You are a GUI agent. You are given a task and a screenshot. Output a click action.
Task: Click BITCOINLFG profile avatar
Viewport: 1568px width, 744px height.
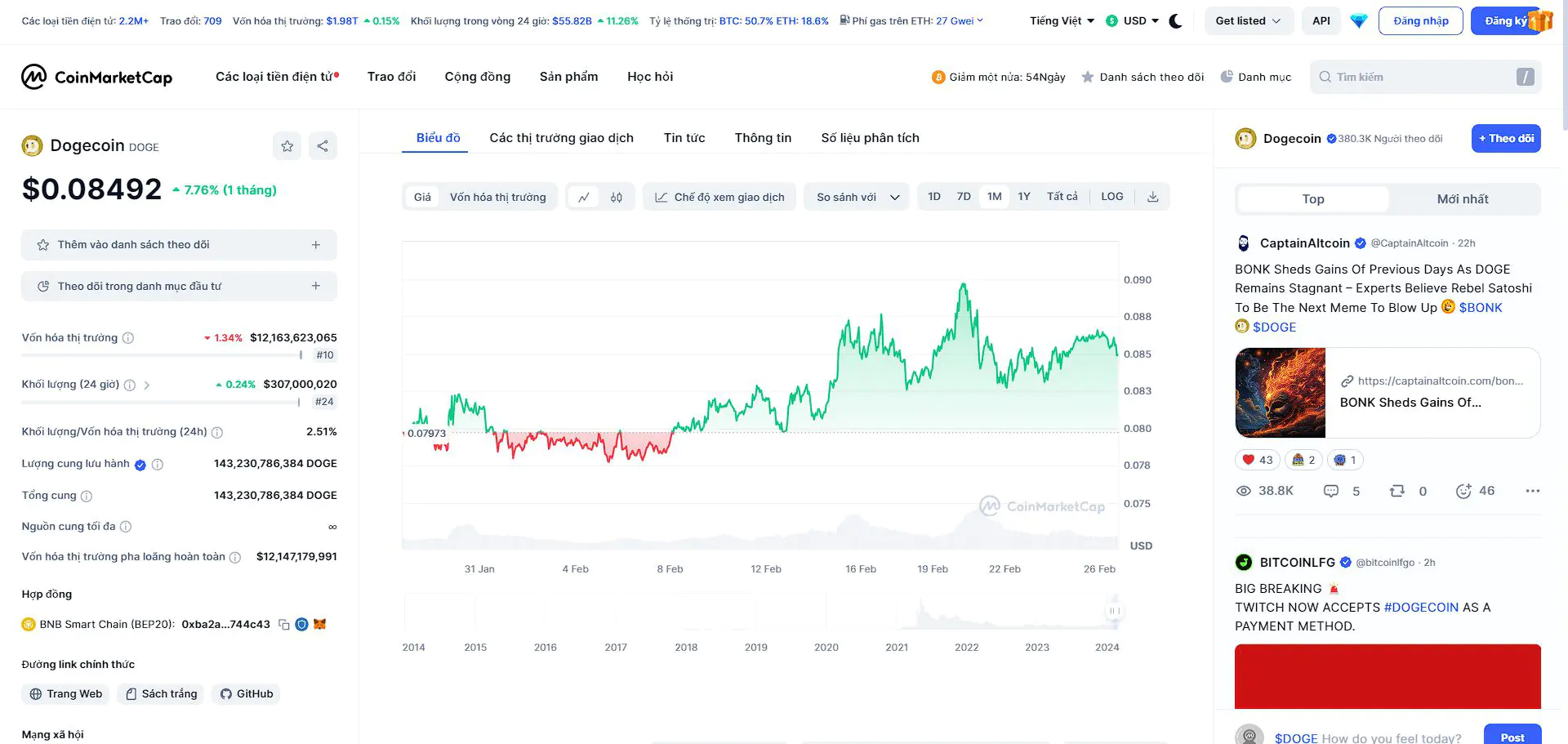tap(1244, 562)
